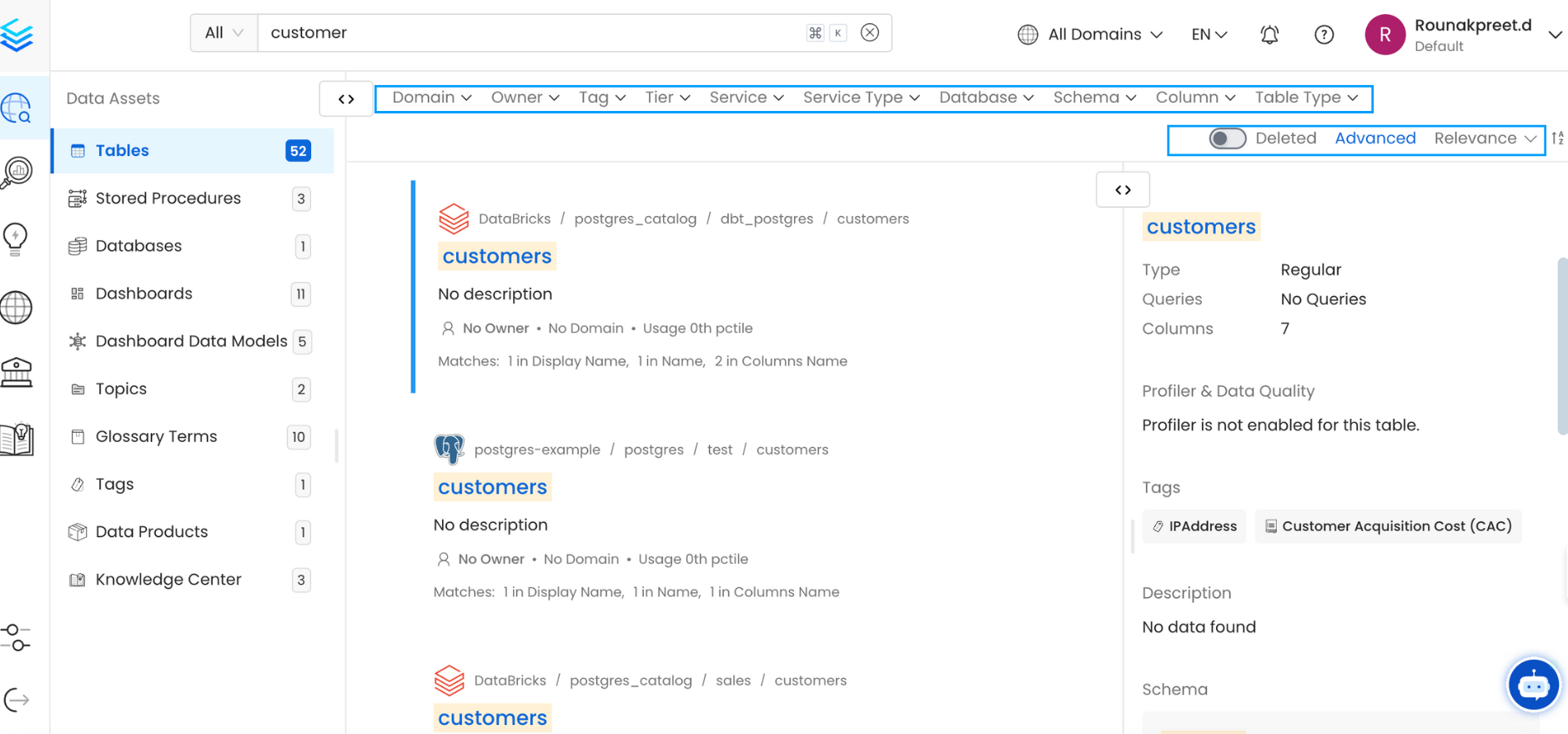Toggle the Deleted switch
1568x734 pixels.
click(1228, 138)
